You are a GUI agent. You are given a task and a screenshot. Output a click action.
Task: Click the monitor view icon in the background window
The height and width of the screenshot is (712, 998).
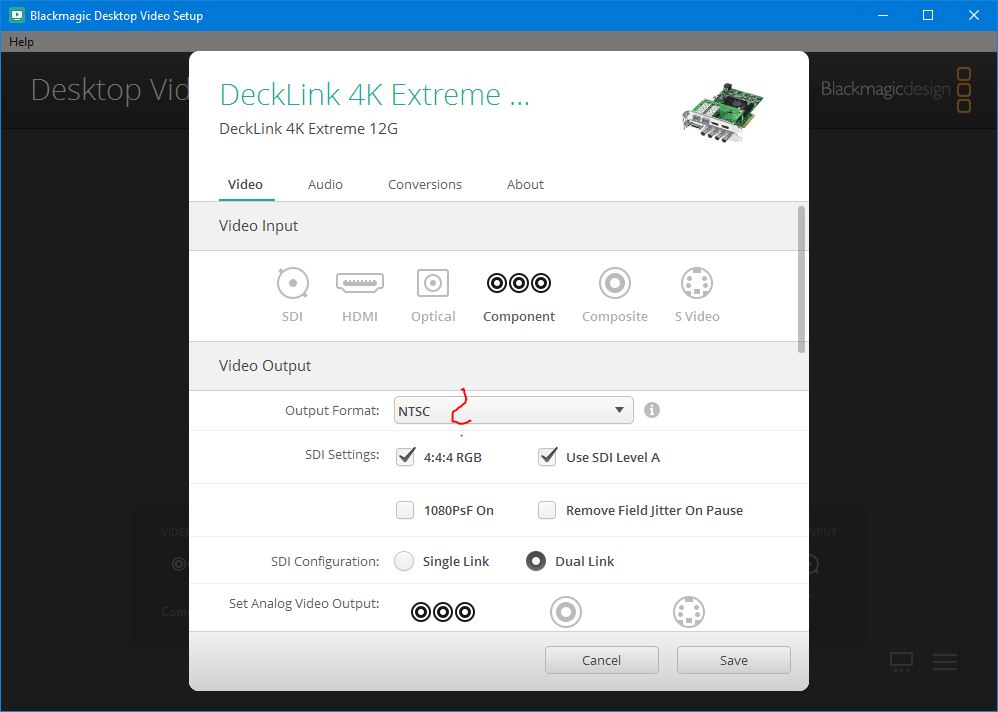(901, 662)
